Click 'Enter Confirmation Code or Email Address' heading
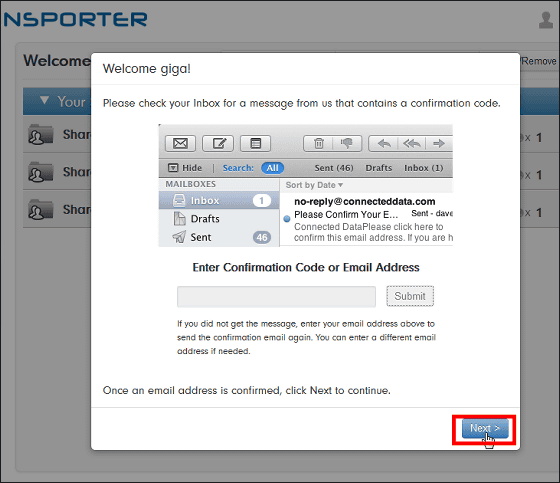 306,268
